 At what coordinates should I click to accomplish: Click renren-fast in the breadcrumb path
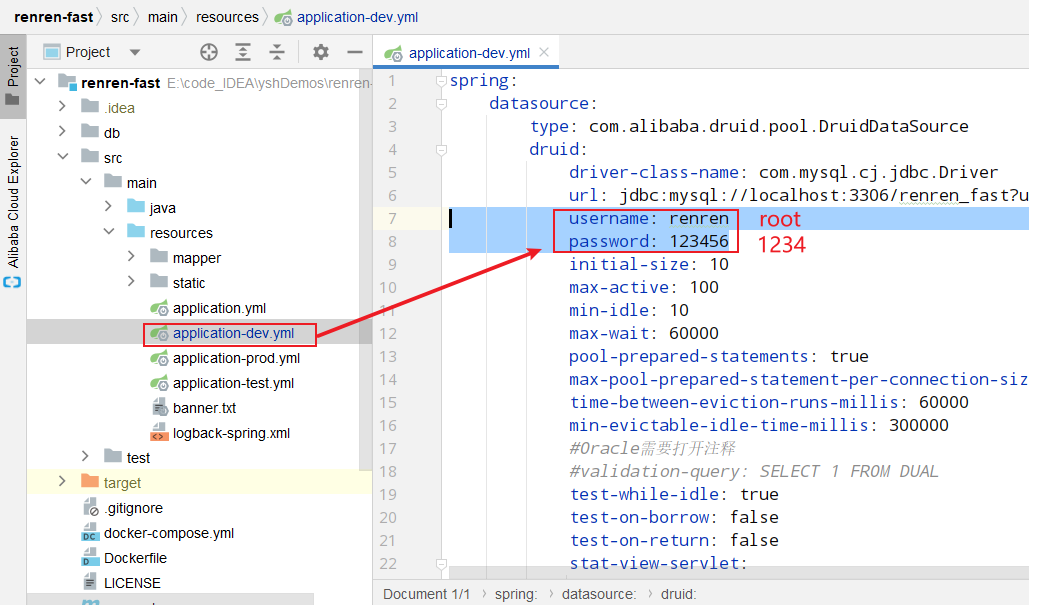(x=54, y=17)
